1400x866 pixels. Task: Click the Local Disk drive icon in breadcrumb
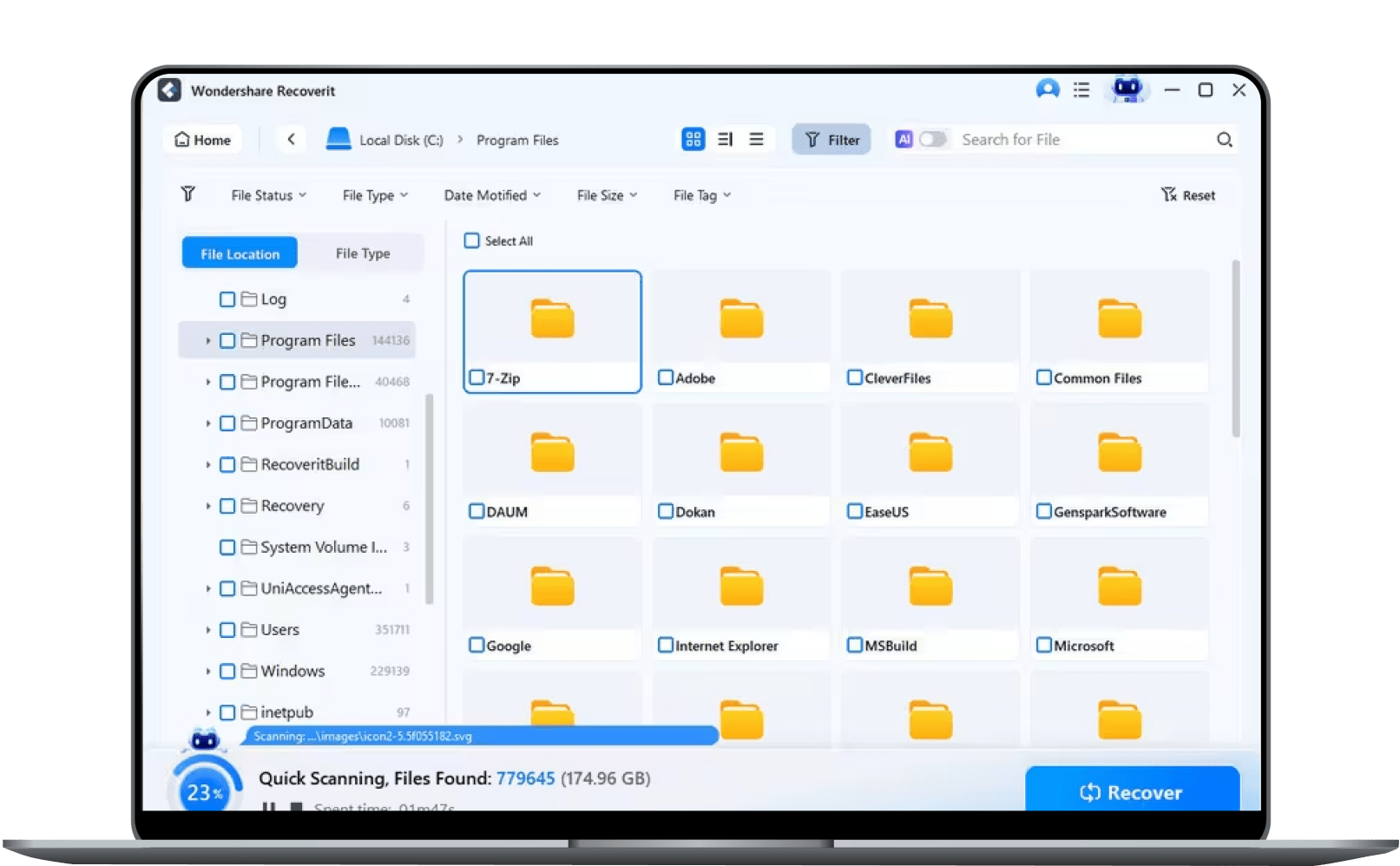pos(338,139)
